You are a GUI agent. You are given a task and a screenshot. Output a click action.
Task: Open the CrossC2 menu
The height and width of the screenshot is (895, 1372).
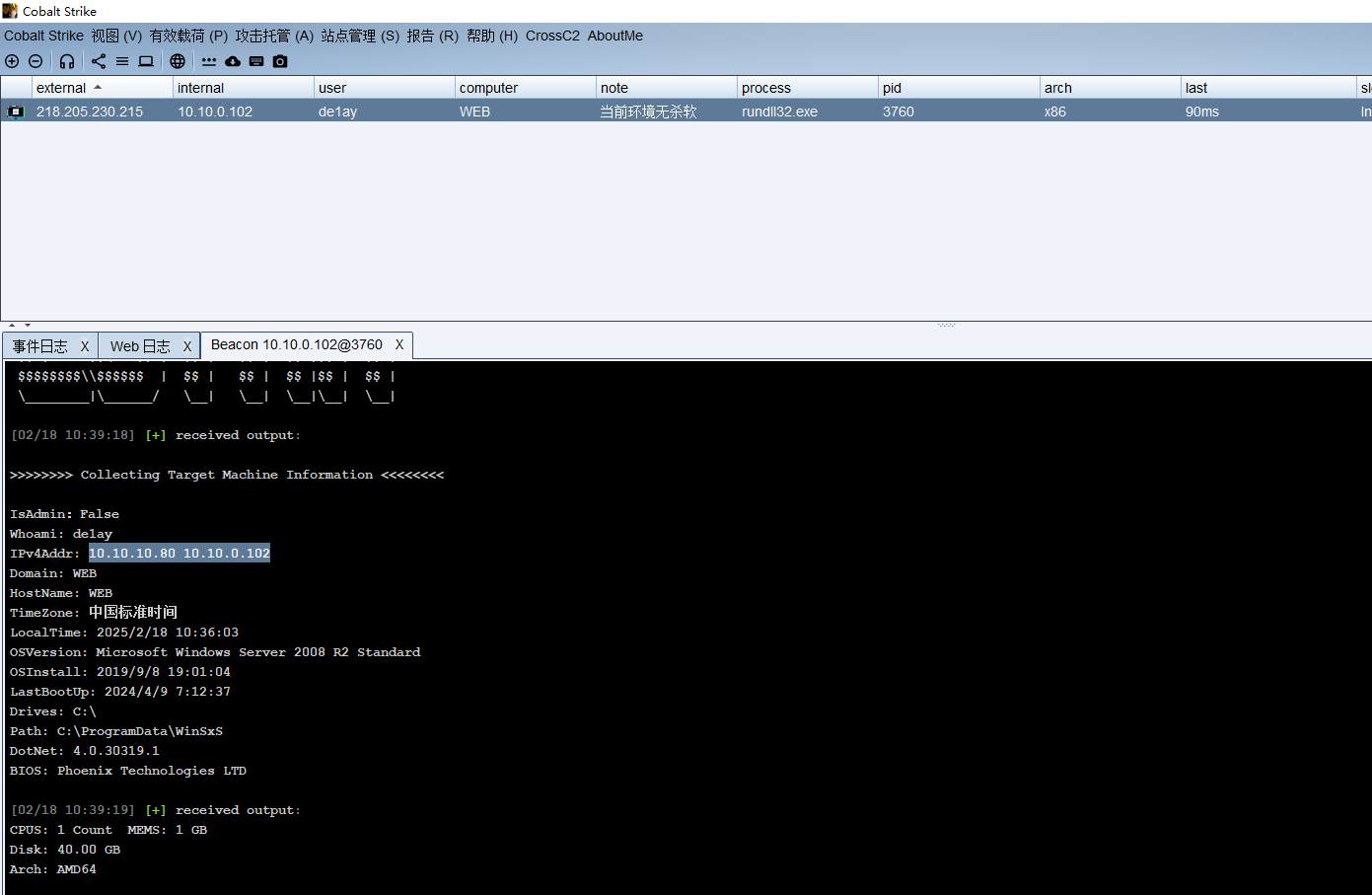pyautogui.click(x=552, y=36)
